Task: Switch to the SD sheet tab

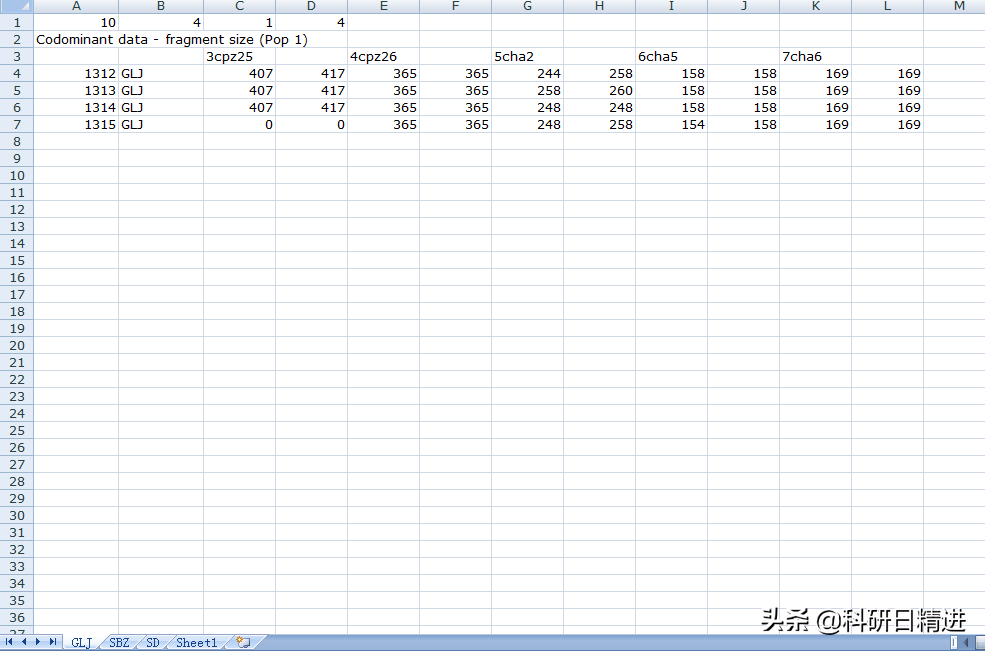Action: pos(153,643)
